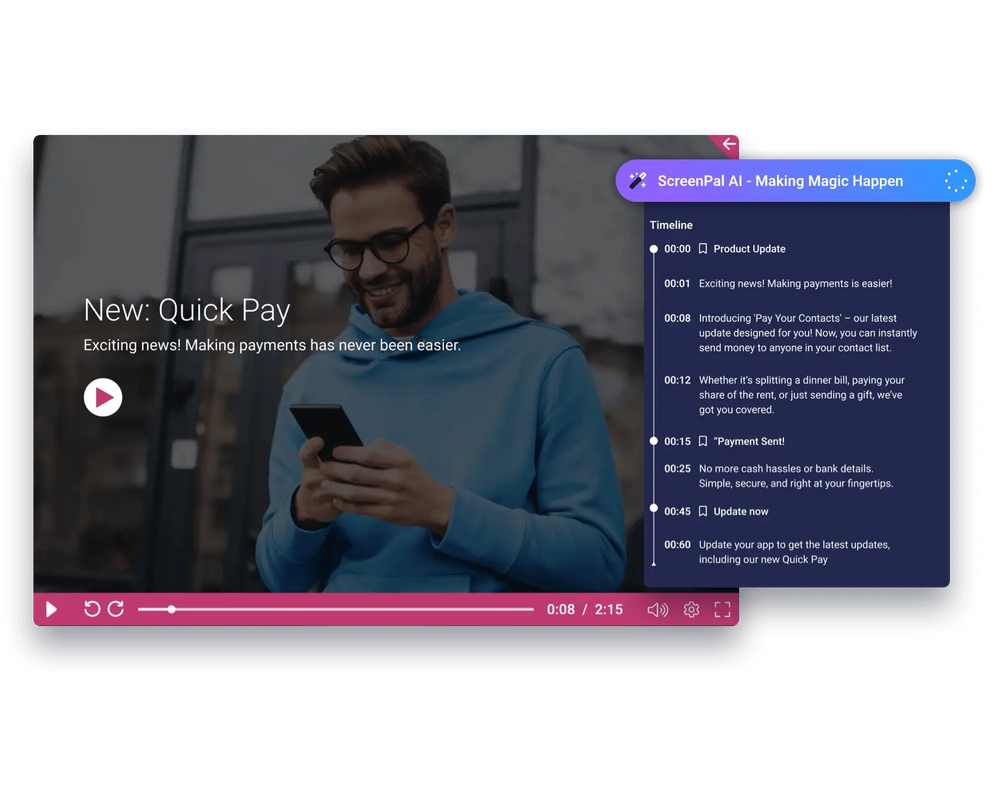Open video settings gear icon
This screenshot has height=788, width=1000.
(691, 610)
